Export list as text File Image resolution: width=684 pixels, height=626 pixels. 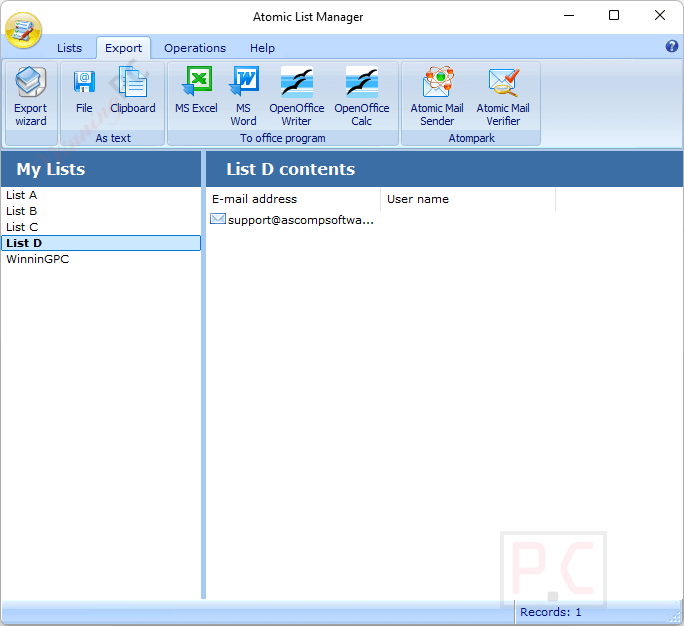tap(84, 91)
